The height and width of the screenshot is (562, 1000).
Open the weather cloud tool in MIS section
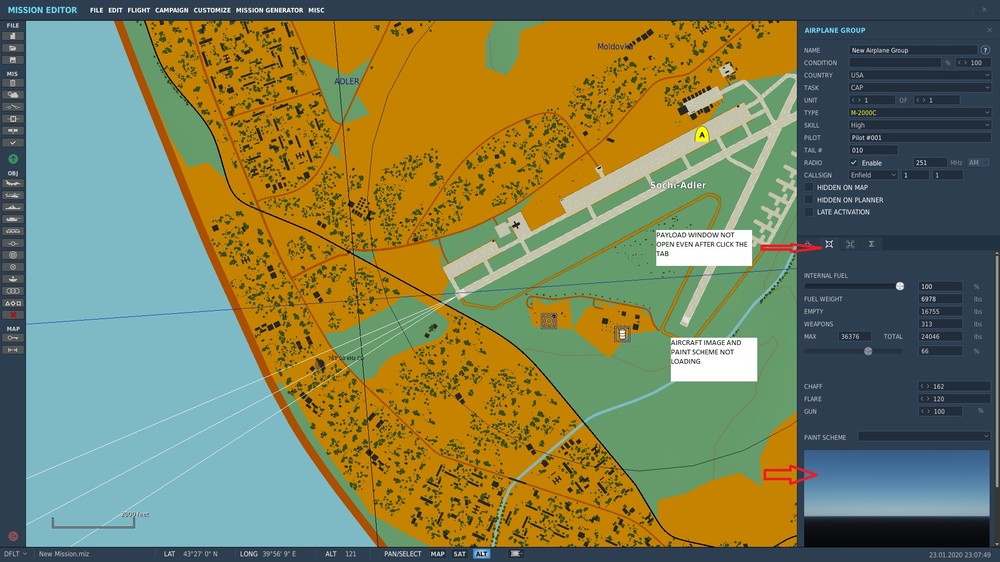coord(13,95)
